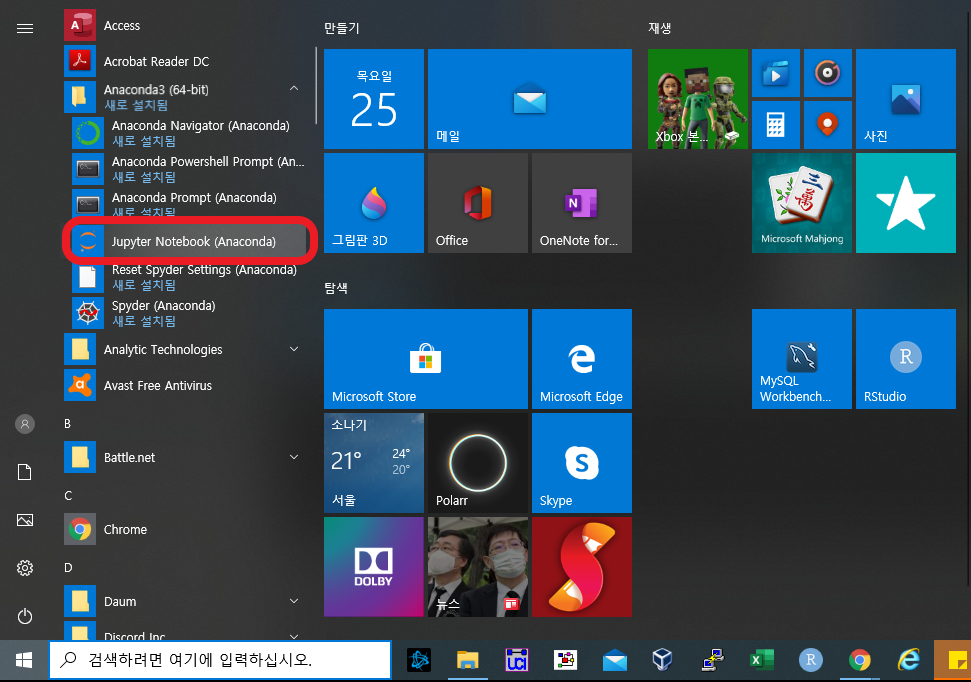
Task: Open the Pictures sidebar icon
Action: click(25, 520)
